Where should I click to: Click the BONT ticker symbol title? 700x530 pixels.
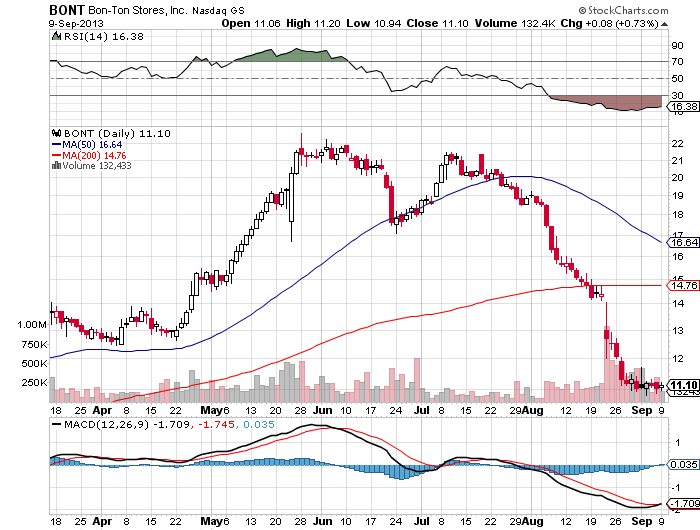coord(67,10)
